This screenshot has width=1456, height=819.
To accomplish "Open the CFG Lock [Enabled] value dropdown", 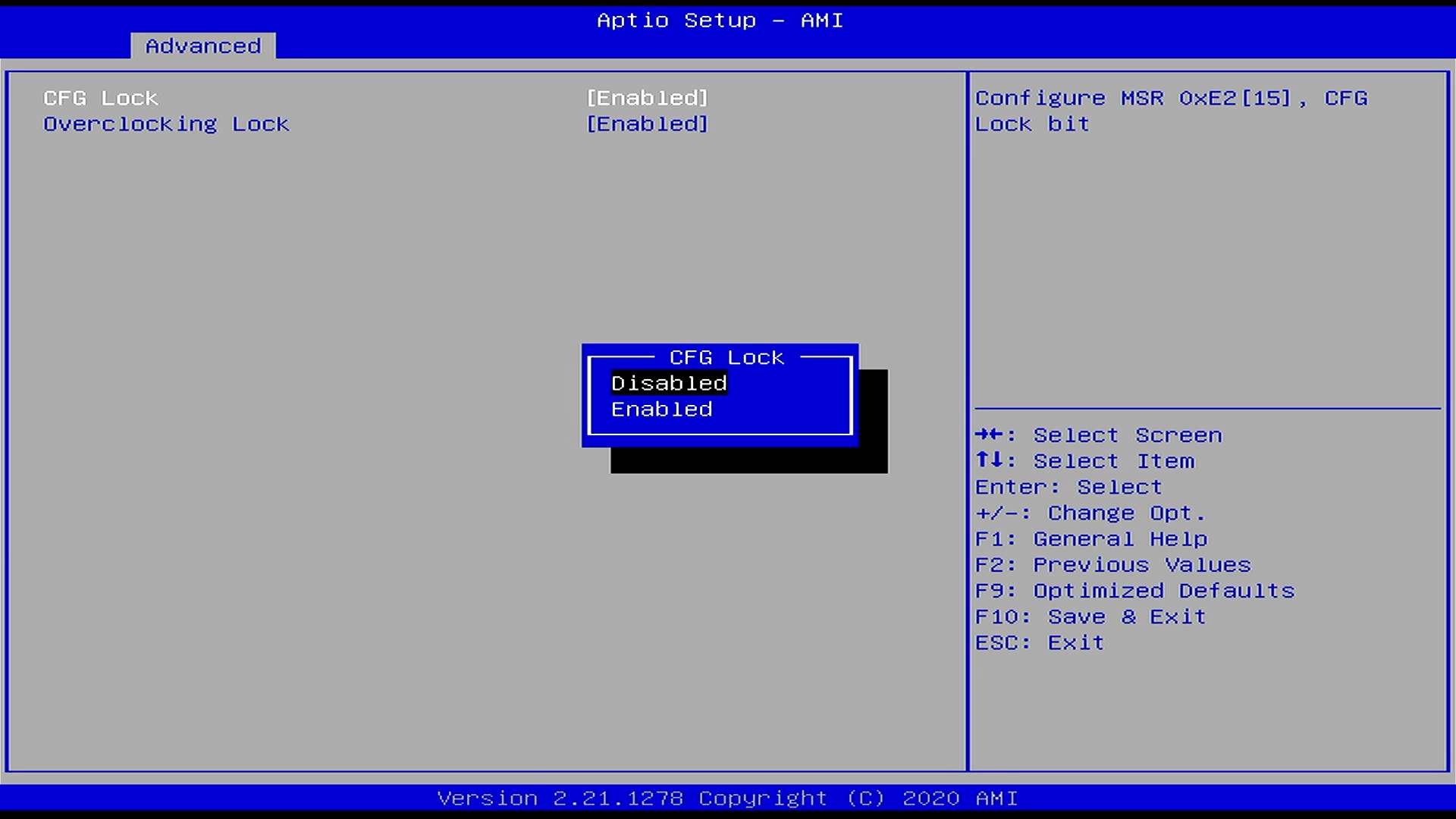I will 647,99.
